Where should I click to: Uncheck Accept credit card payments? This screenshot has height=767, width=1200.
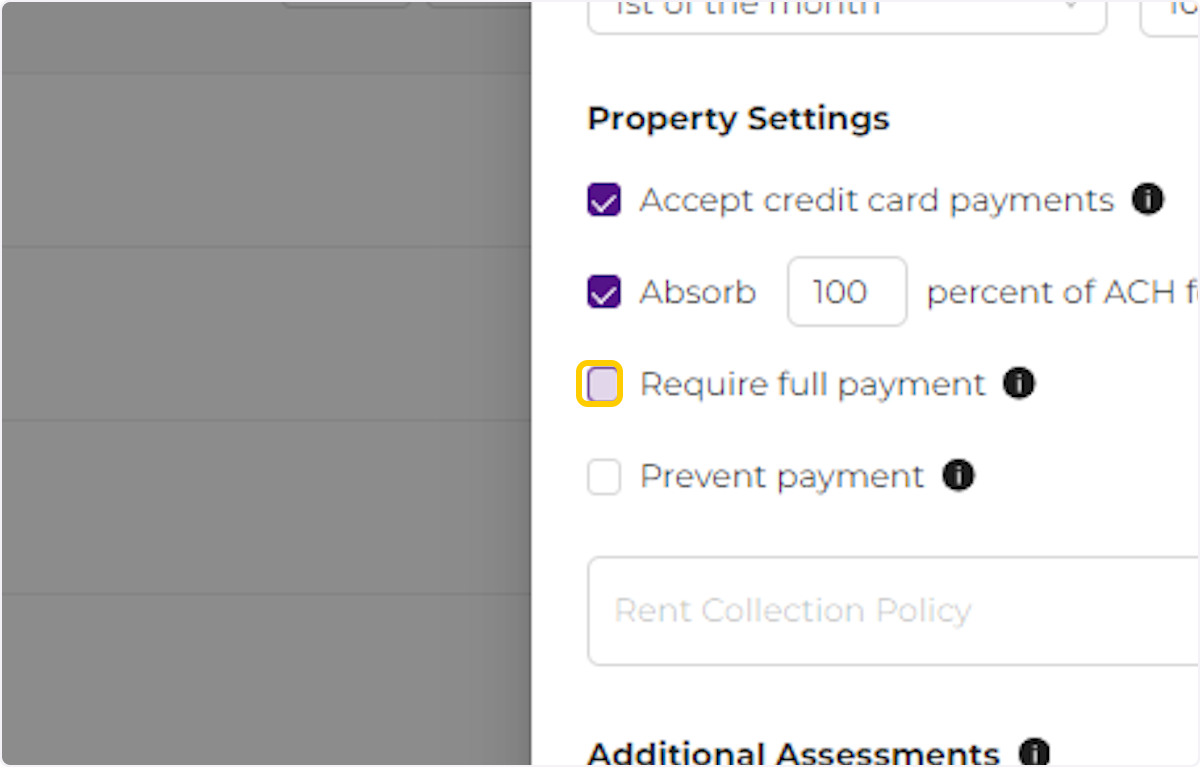coord(603,200)
